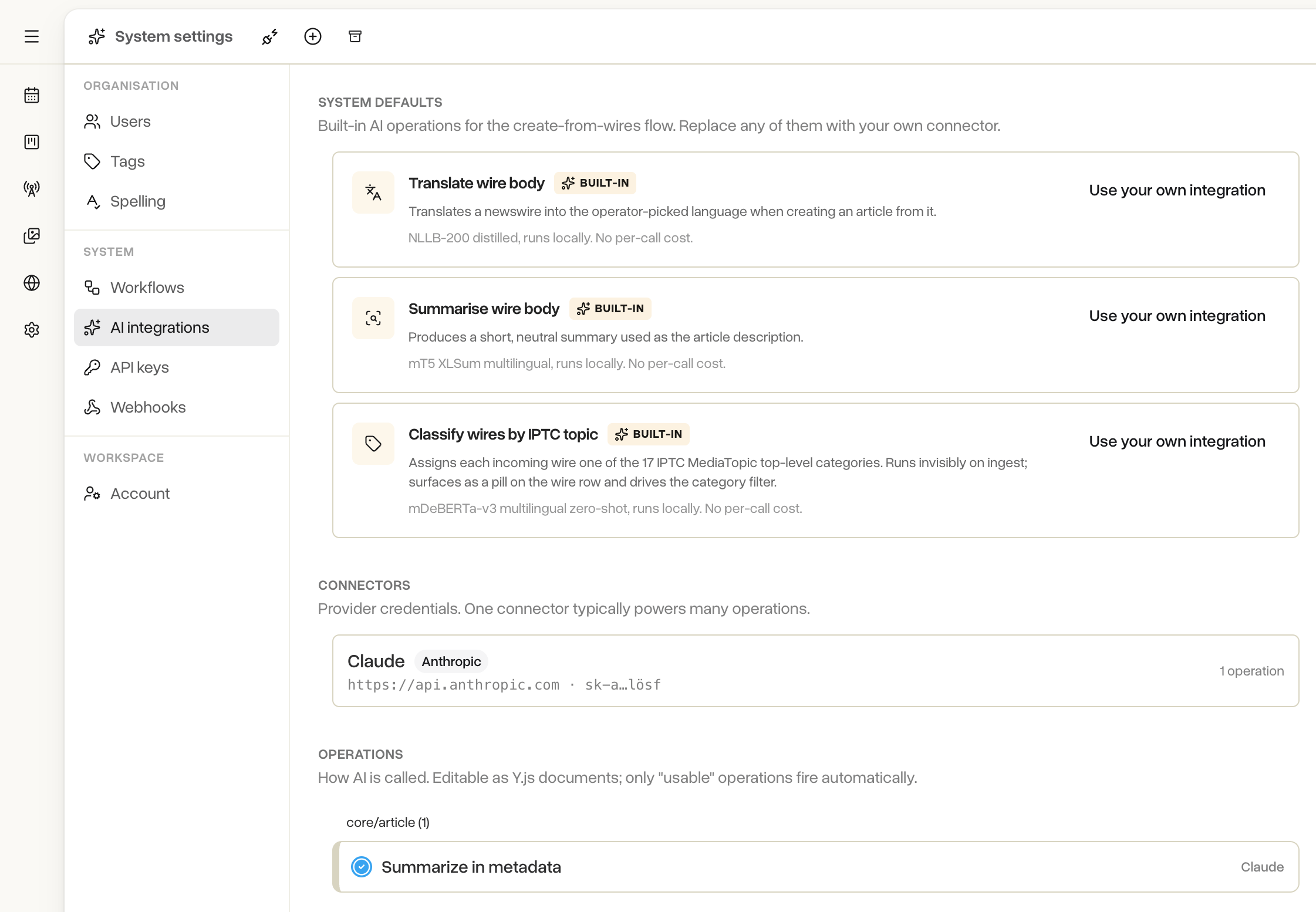
Task: Use your own integration for Translate wire body
Action: tap(1177, 190)
